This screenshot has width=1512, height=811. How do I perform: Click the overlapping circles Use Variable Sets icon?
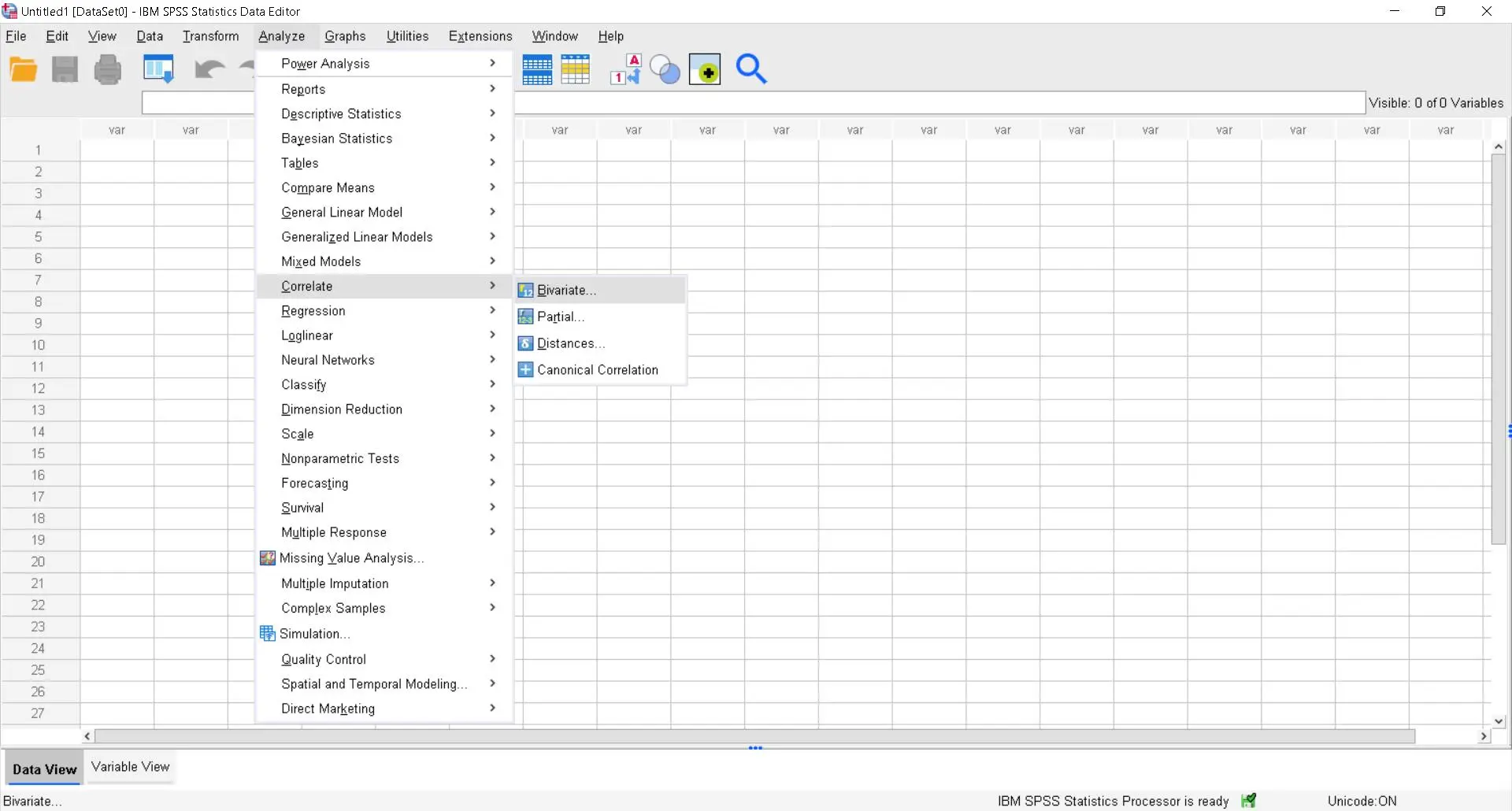pyautogui.click(x=665, y=70)
